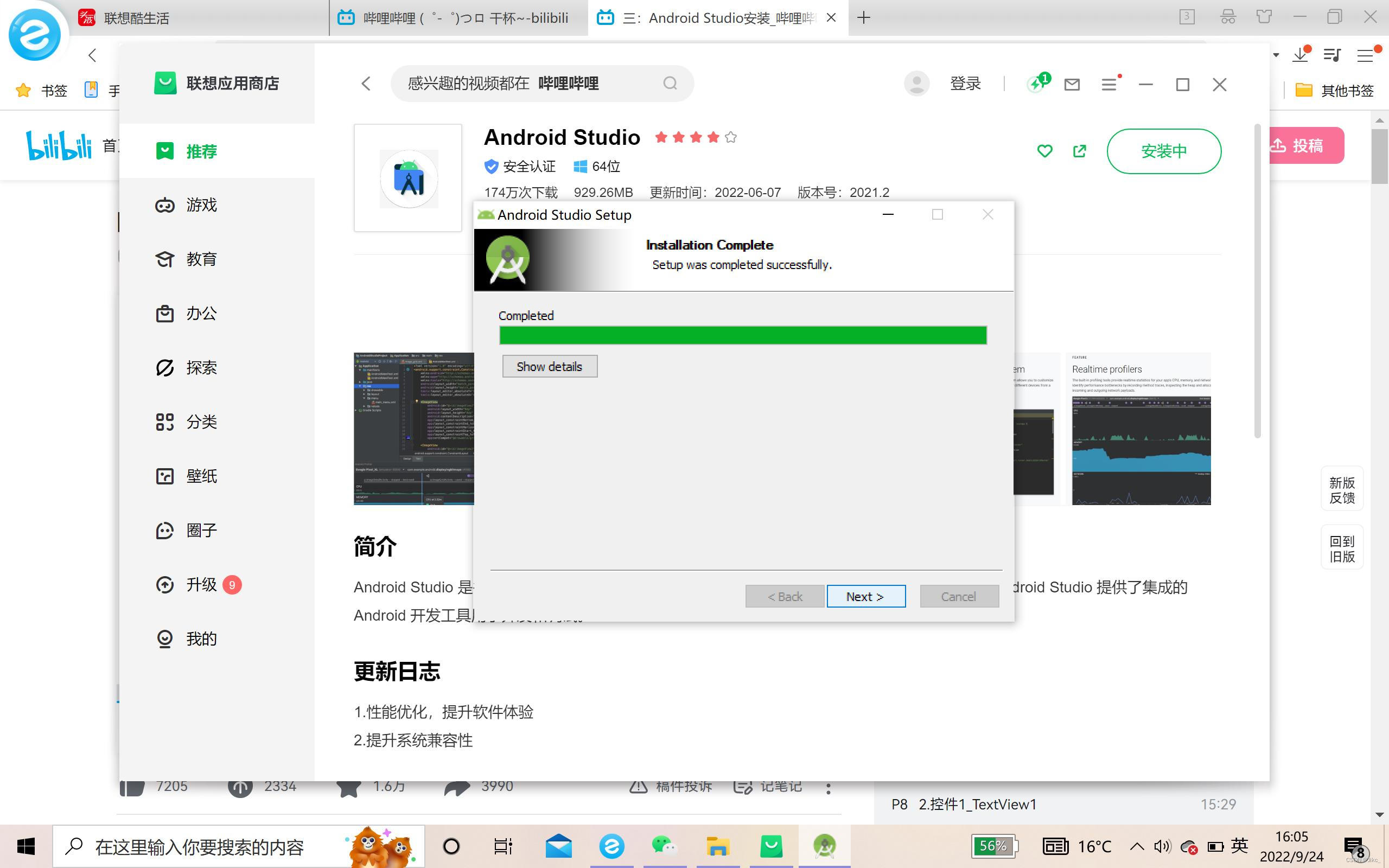Screen dimensions: 1389x868
Task: Open browser downloads icon
Action: [1301, 55]
